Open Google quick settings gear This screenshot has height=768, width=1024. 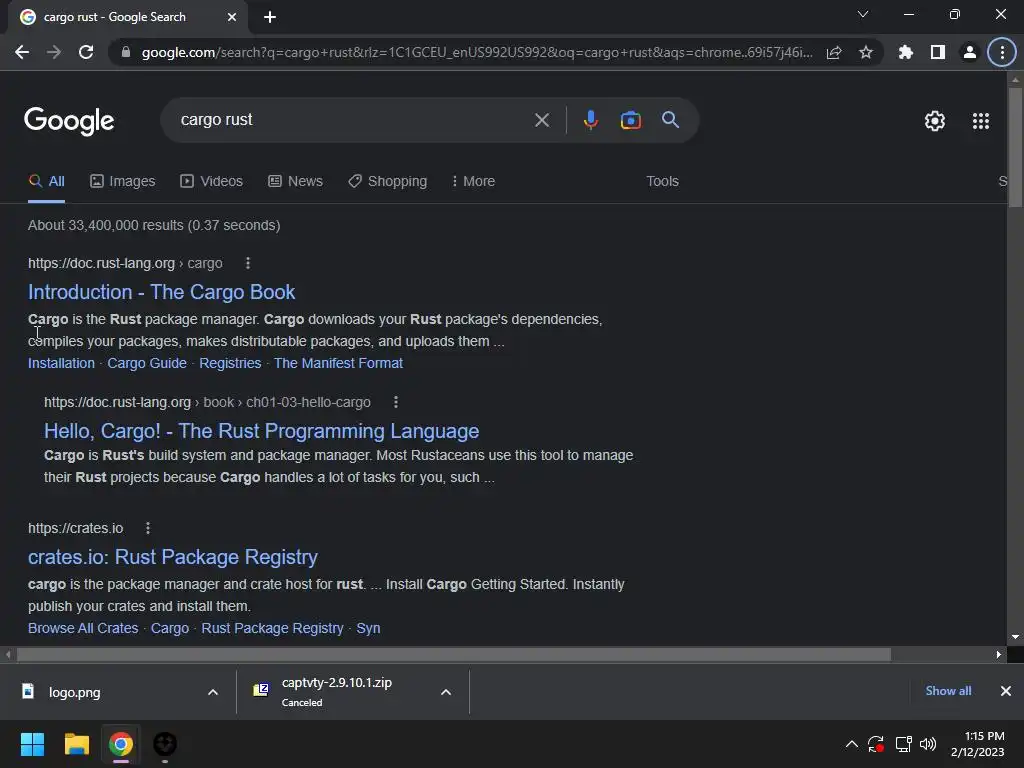click(935, 121)
